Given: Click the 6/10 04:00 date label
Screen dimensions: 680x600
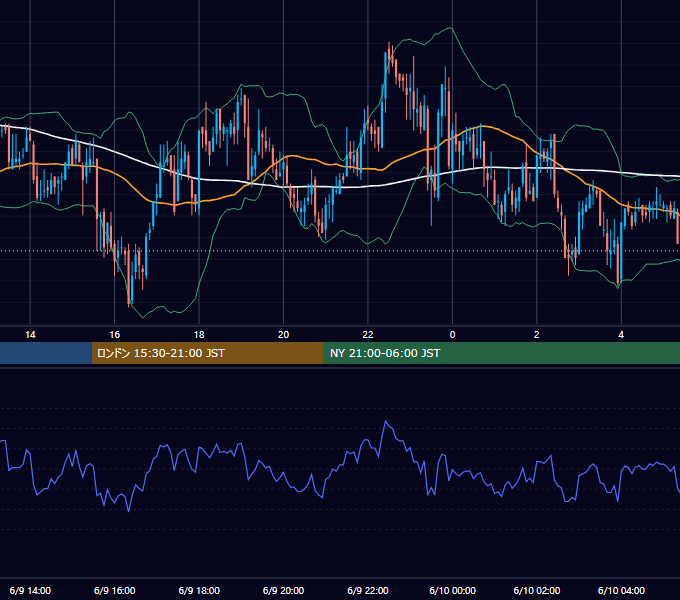Looking at the screenshot, I should [x=621, y=590].
